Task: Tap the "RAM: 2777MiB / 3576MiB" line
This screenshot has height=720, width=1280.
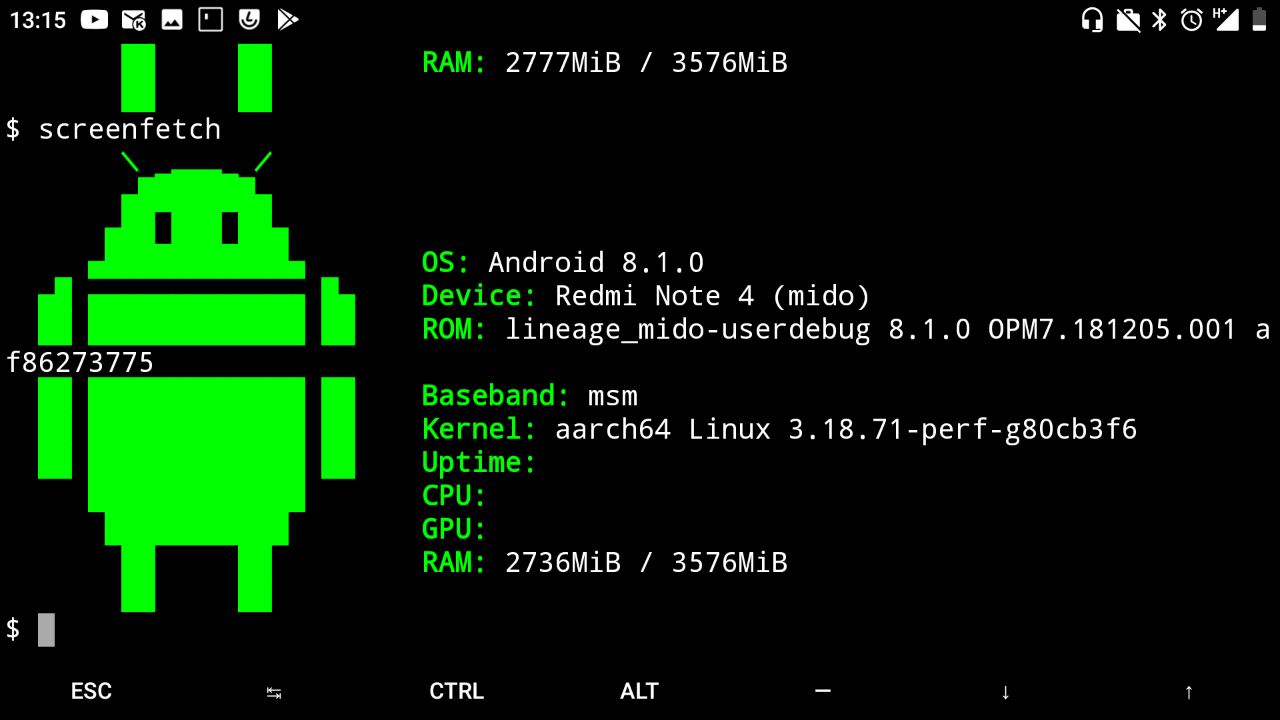Action: pos(605,63)
